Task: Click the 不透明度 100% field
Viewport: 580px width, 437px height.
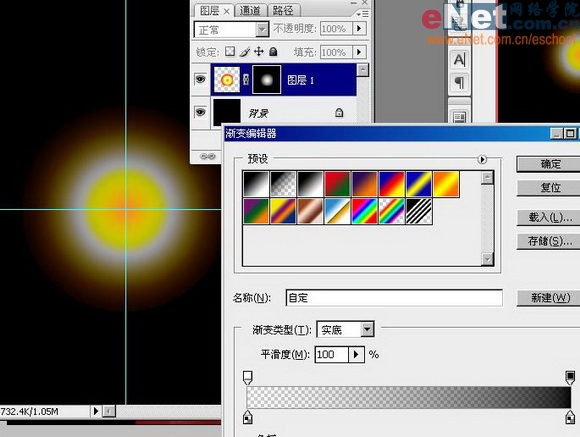Action: point(336,28)
